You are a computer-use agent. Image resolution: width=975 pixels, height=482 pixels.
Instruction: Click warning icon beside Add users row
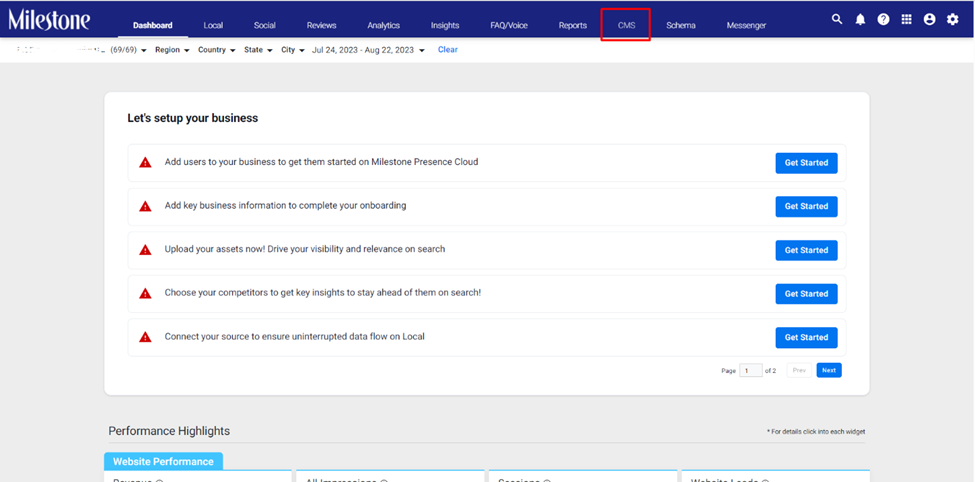146,162
